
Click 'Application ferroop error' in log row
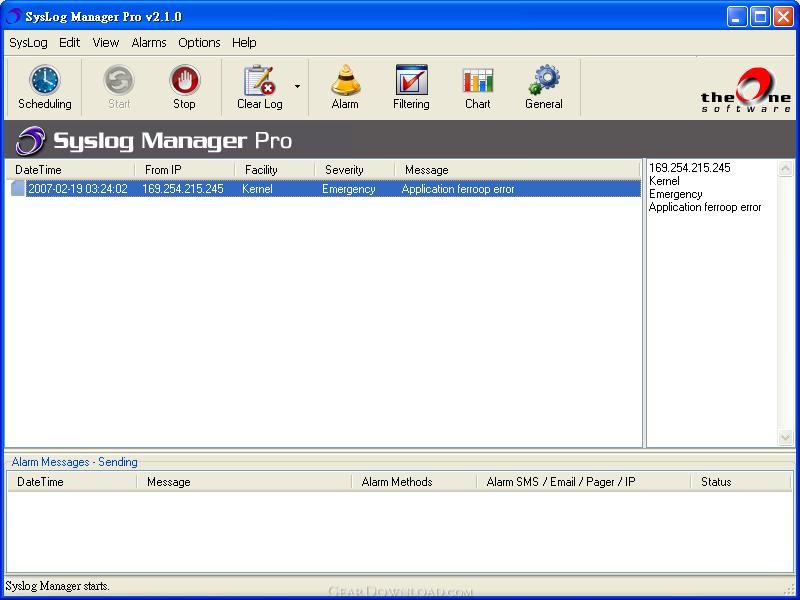[x=458, y=189]
